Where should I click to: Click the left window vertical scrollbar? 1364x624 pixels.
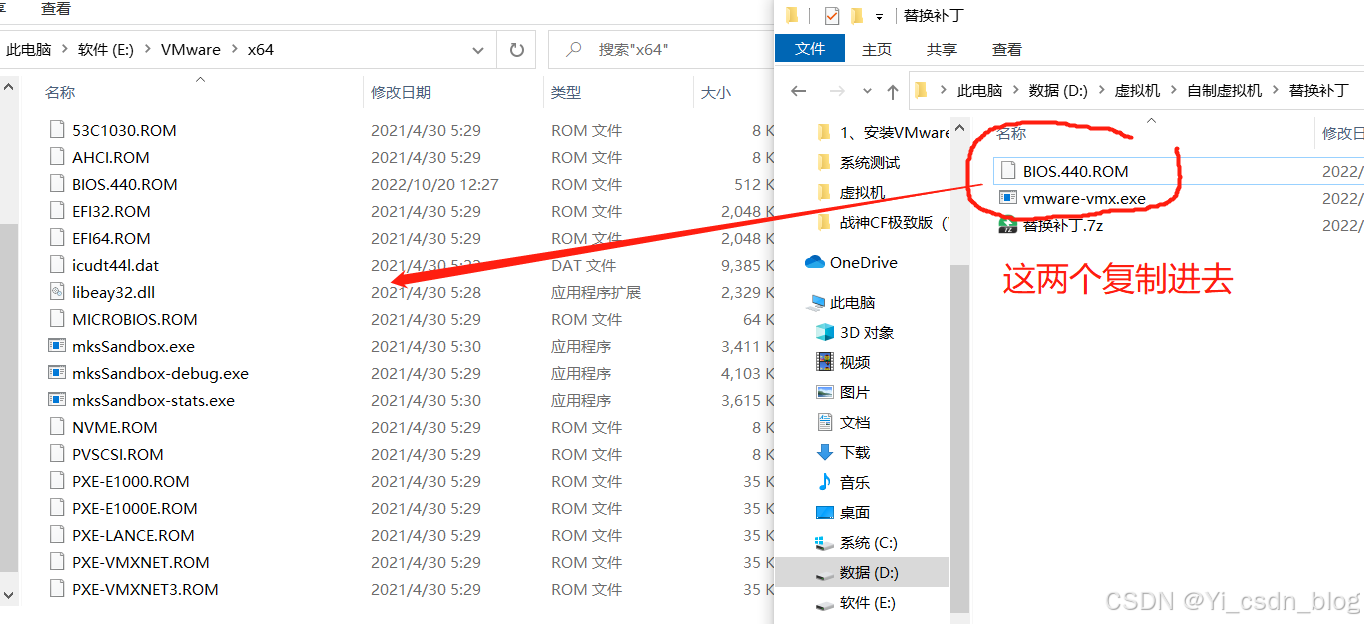8,400
